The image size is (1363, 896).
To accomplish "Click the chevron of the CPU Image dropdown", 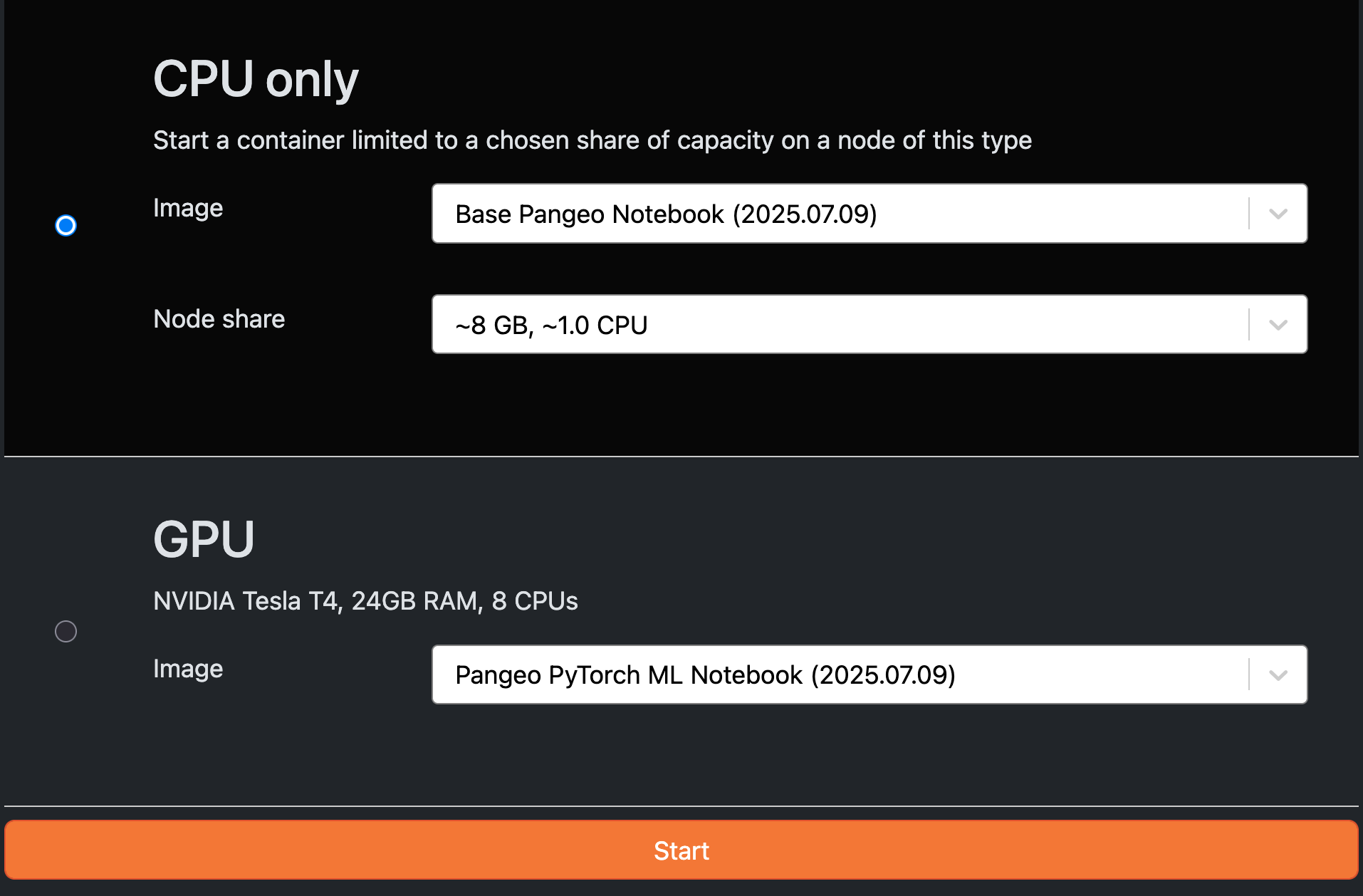I will point(1278,214).
